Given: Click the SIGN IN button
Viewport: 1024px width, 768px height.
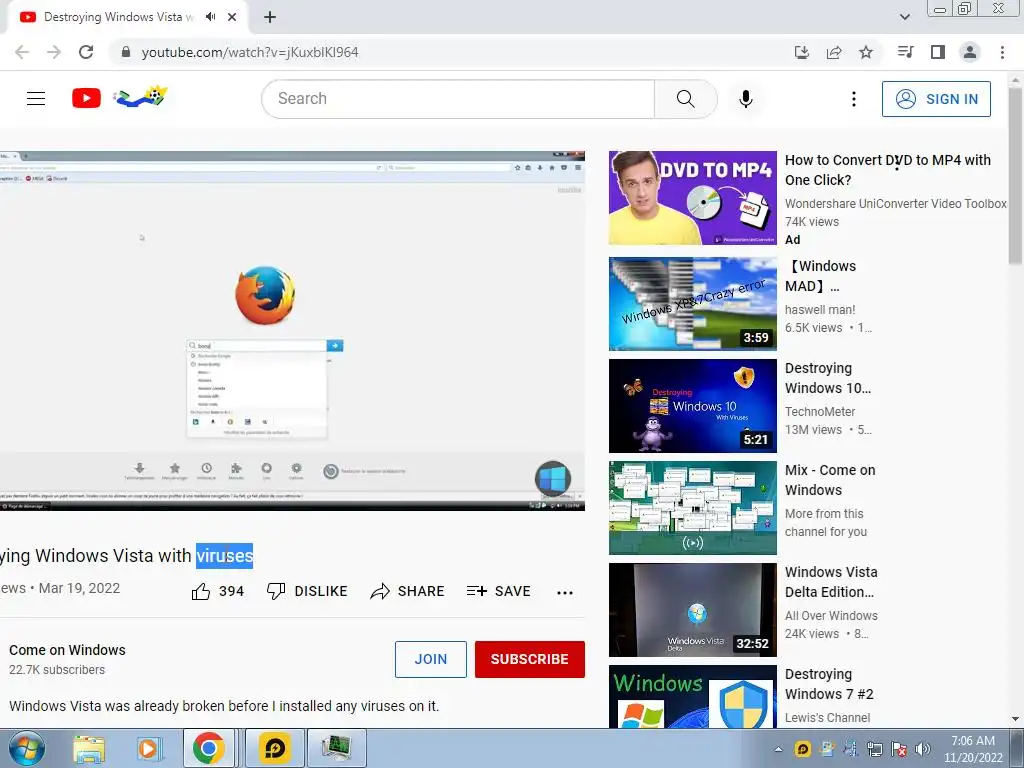Looking at the screenshot, I should pyautogui.click(x=936, y=99).
